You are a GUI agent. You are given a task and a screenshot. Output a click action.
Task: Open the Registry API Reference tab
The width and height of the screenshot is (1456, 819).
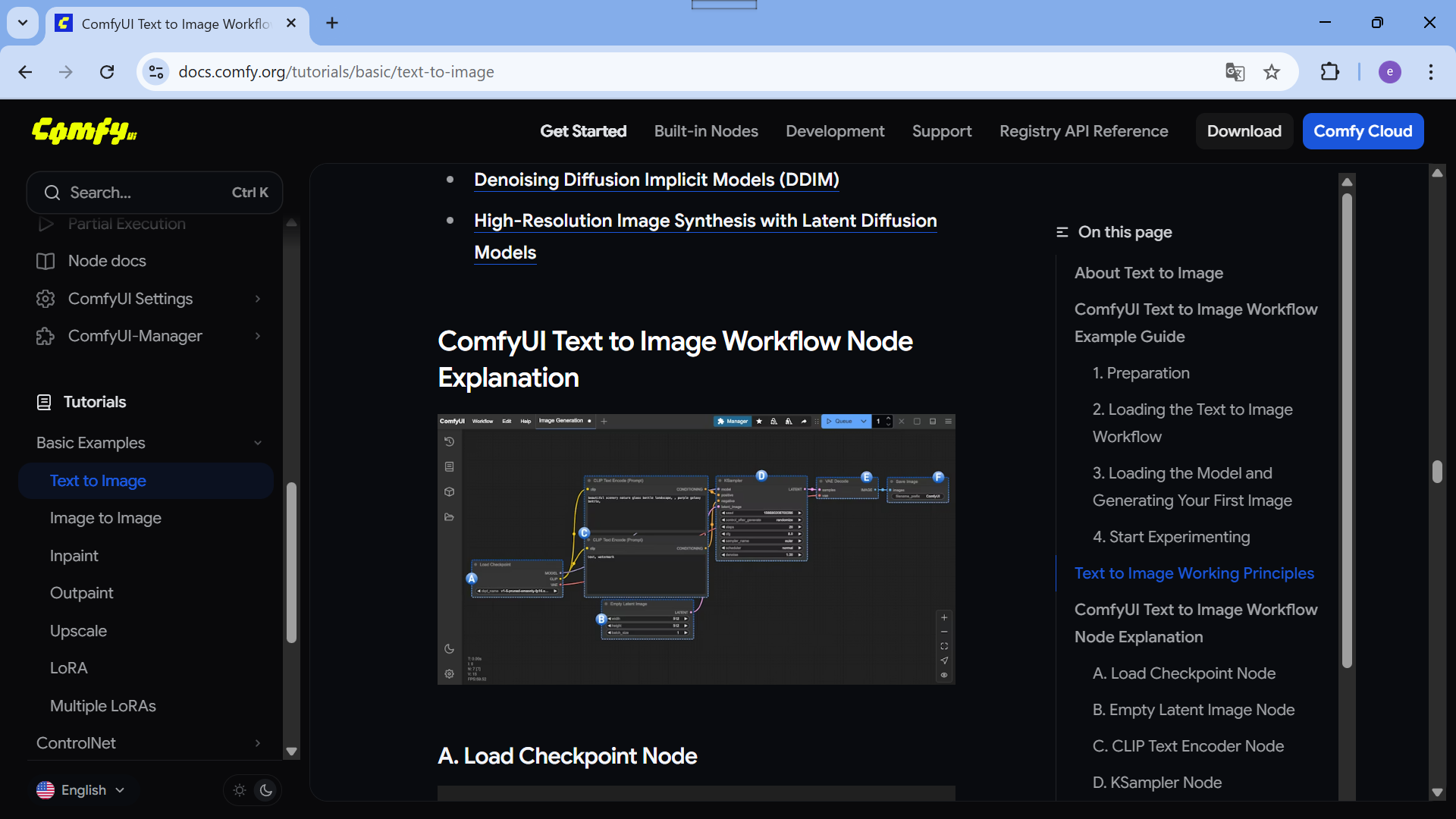[x=1083, y=131]
